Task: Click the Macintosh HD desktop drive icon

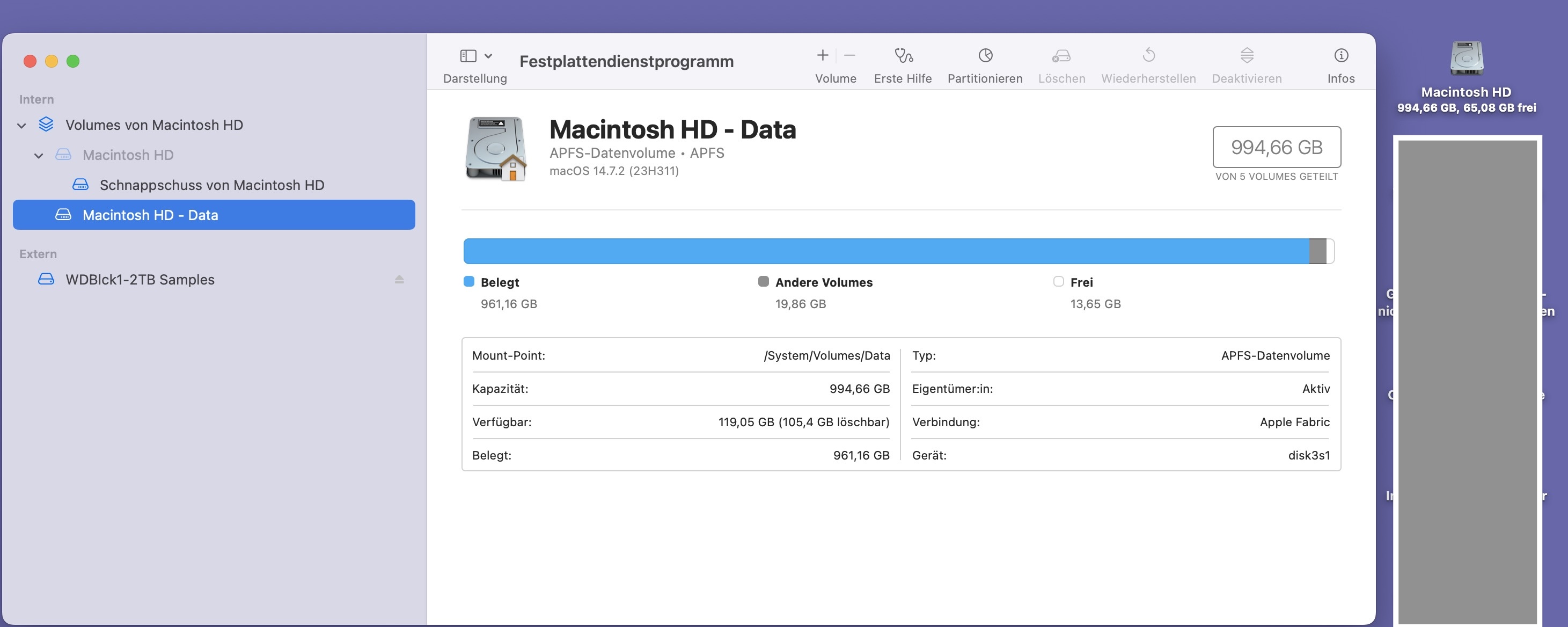Action: coord(1466,59)
